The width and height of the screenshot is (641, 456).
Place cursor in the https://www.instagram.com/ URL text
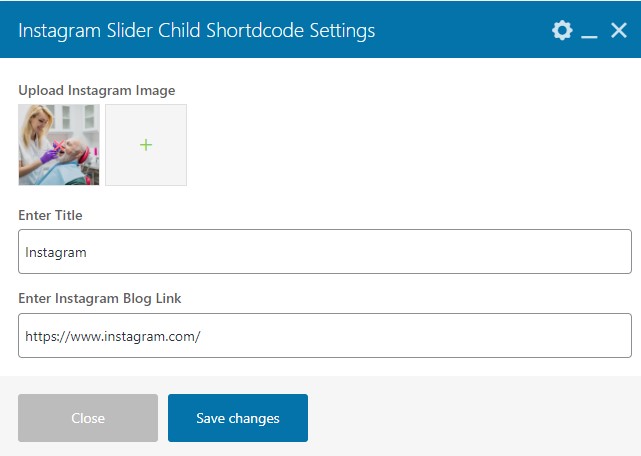click(113, 337)
